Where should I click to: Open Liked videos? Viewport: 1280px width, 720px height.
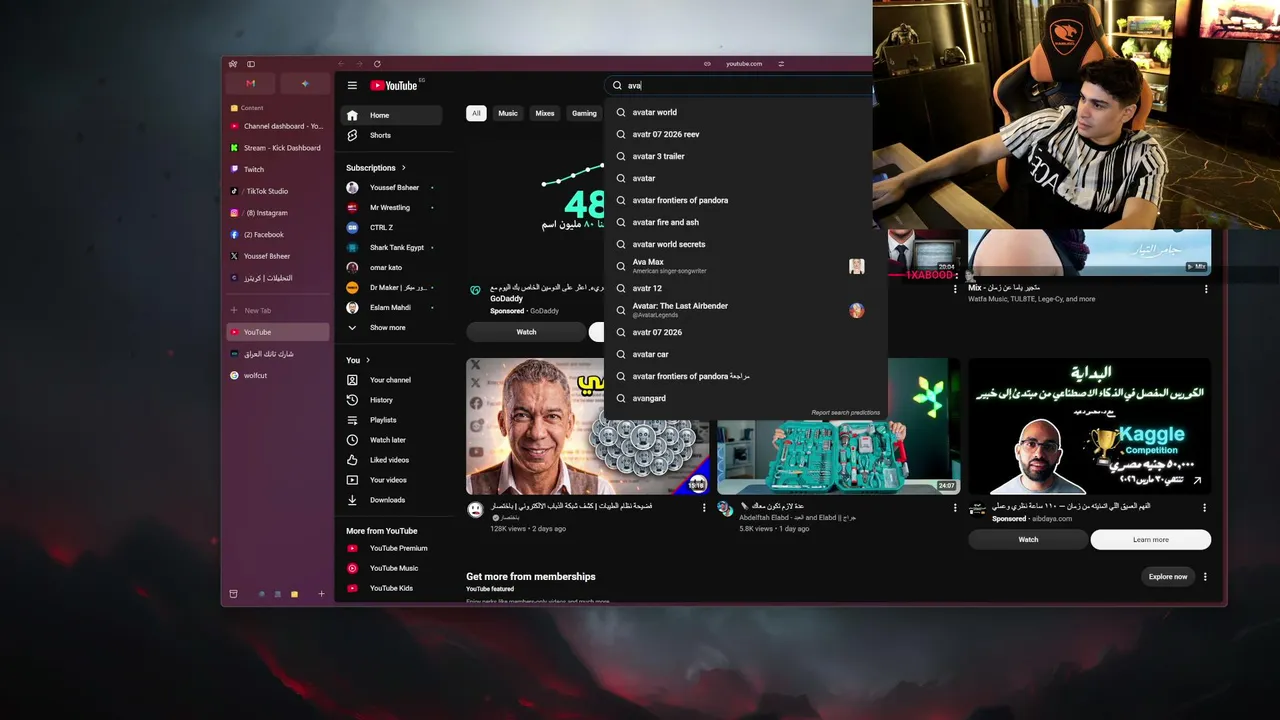[x=391, y=460]
